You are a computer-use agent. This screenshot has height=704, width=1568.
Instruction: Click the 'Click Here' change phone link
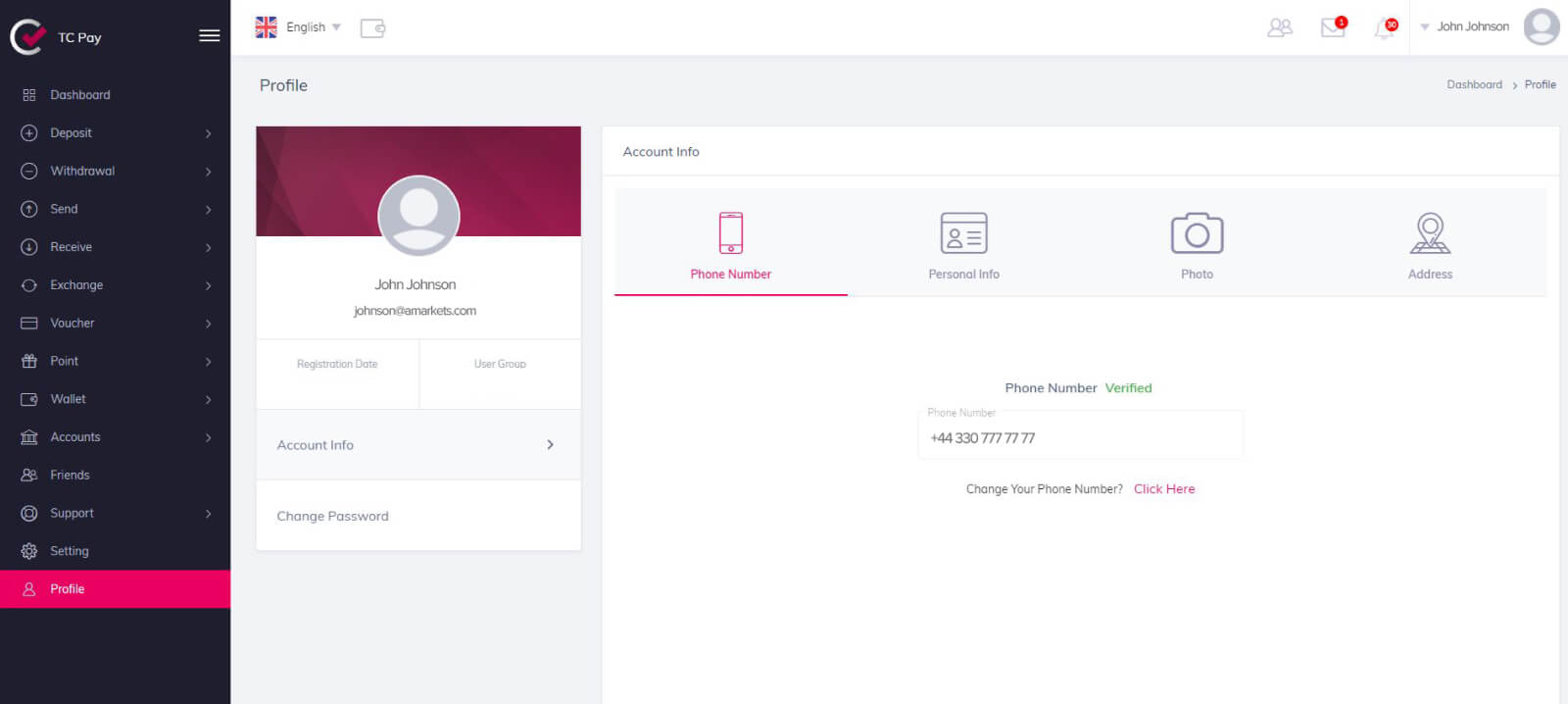coord(1164,489)
